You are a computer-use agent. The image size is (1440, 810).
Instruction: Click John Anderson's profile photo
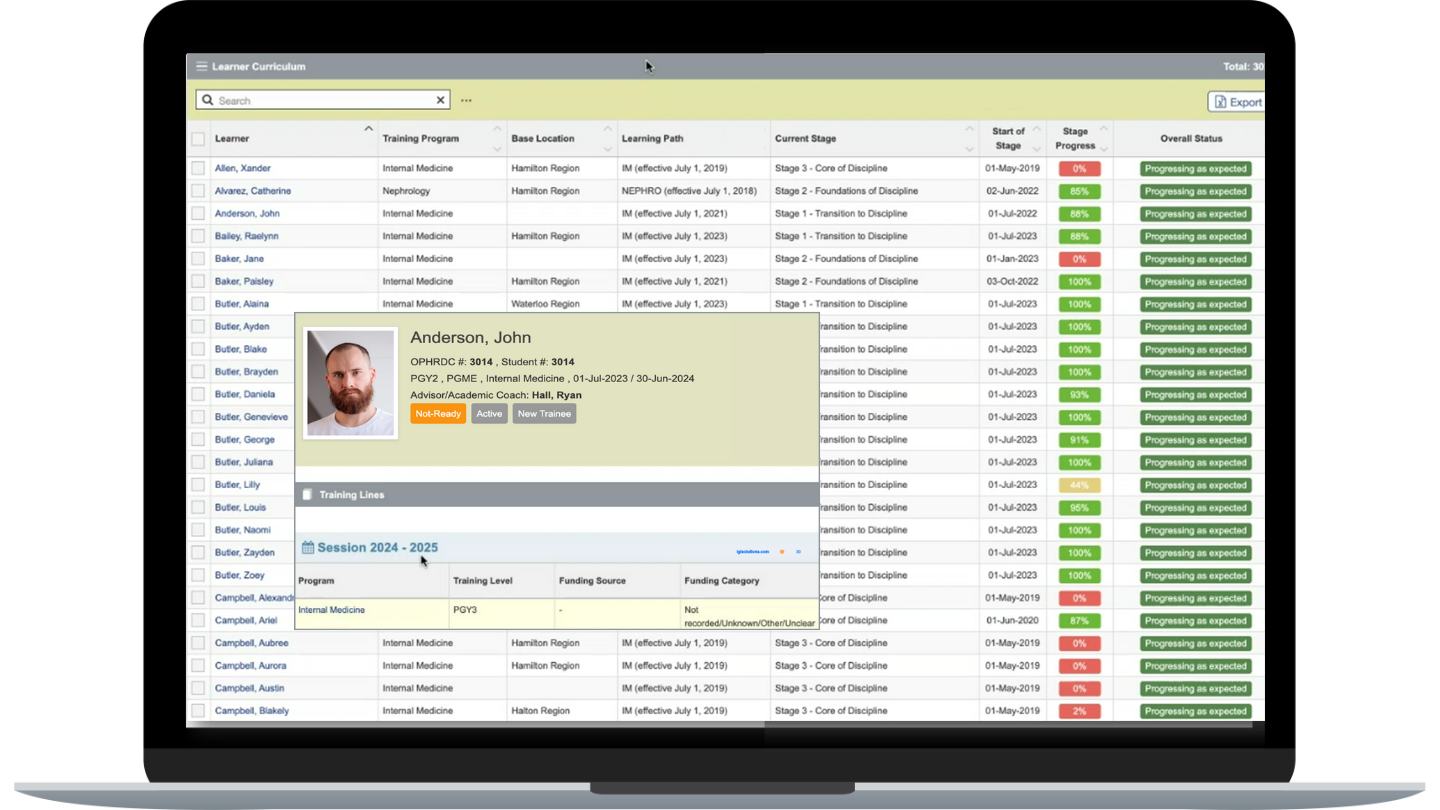coord(350,383)
